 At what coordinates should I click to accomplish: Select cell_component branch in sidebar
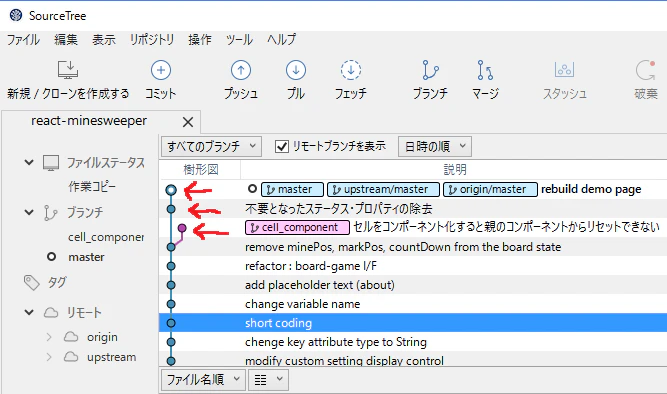106,237
